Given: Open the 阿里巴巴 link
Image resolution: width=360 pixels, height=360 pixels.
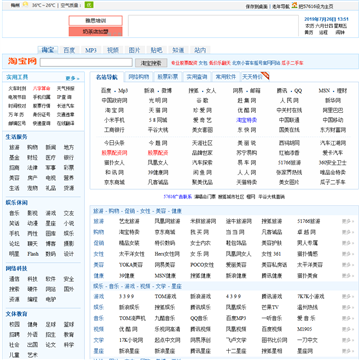Looking at the screenshot, I should 333,110.
